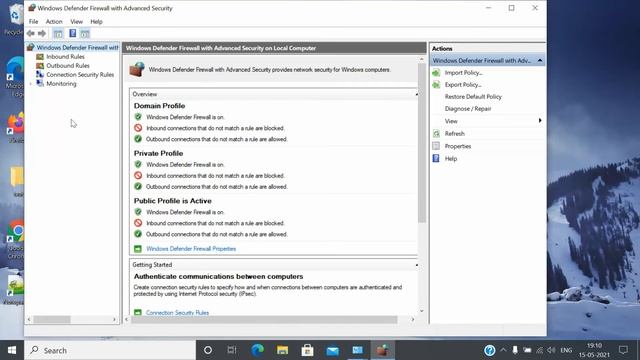This screenshot has height=360, width=640.
Task: Click Refresh in the Actions pane
Action: click(x=454, y=134)
